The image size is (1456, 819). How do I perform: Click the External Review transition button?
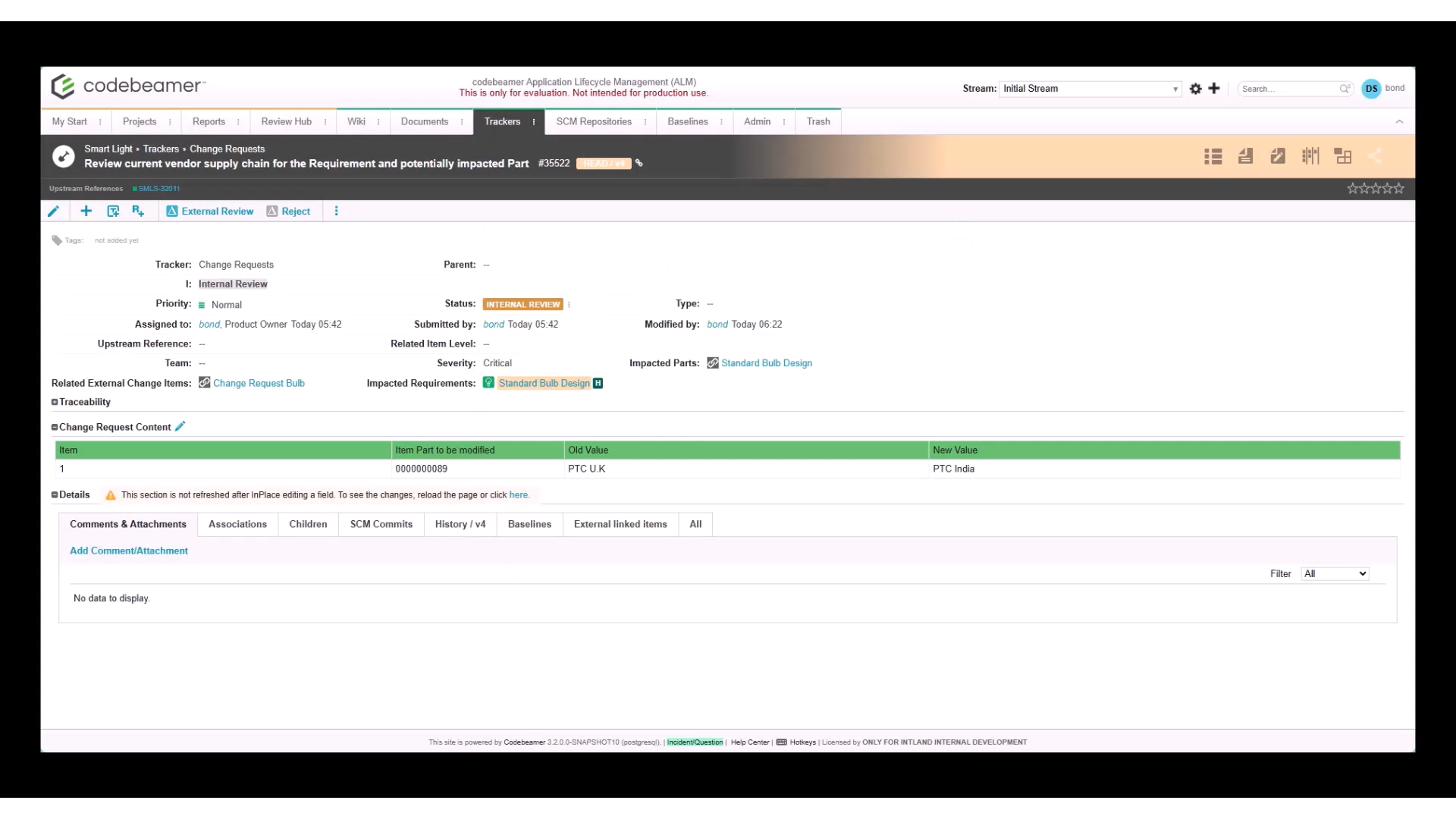pyautogui.click(x=210, y=212)
